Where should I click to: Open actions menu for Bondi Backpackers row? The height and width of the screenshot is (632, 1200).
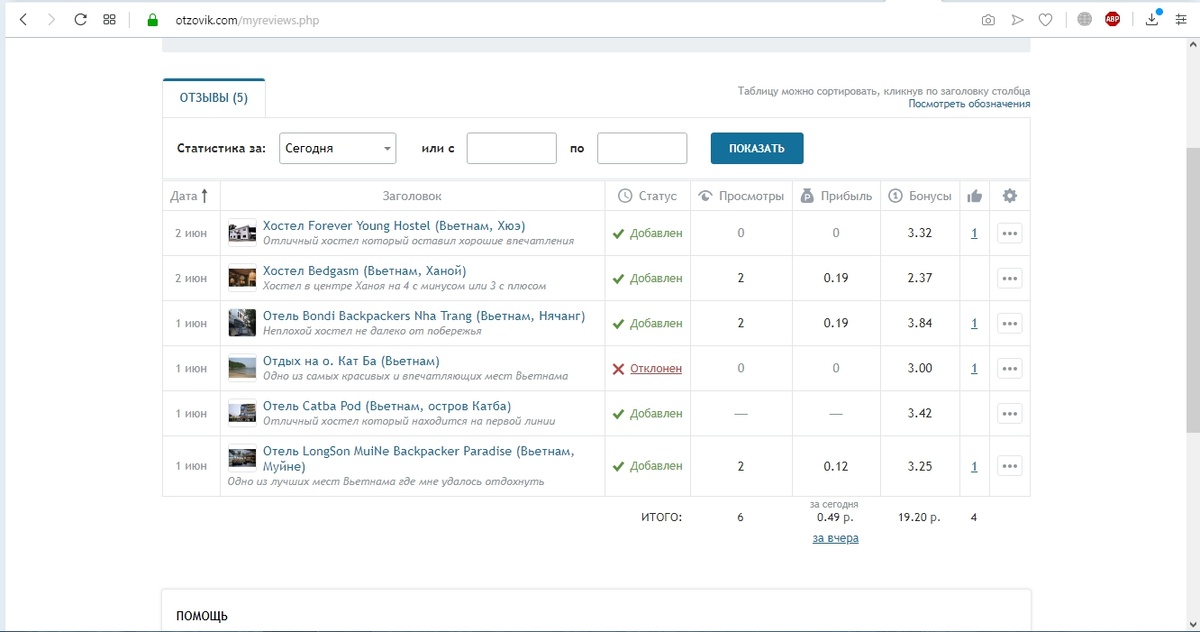1009,323
